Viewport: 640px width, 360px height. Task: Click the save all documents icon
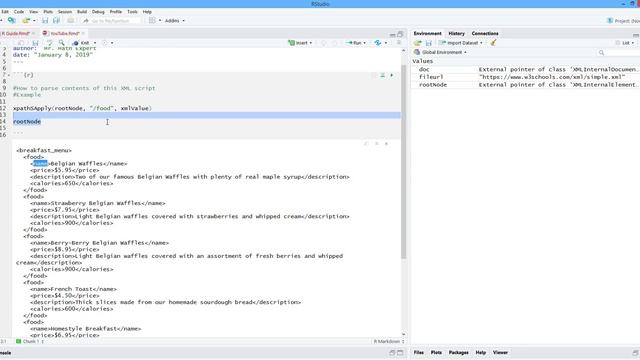[56, 20]
